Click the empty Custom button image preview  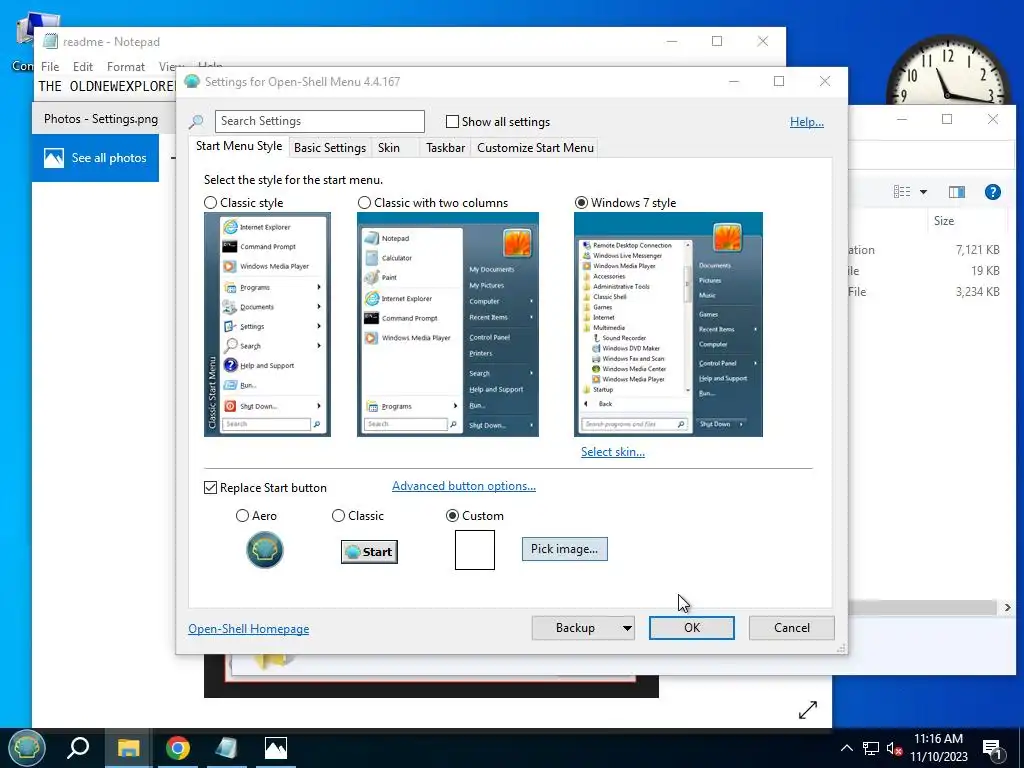[475, 550]
